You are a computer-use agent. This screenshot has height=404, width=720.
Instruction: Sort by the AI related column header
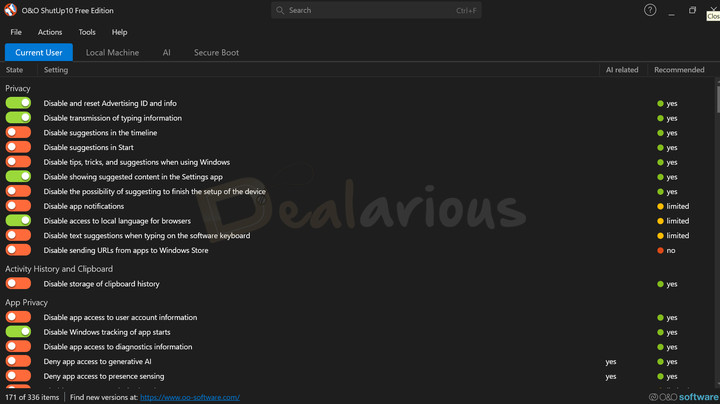(622, 70)
